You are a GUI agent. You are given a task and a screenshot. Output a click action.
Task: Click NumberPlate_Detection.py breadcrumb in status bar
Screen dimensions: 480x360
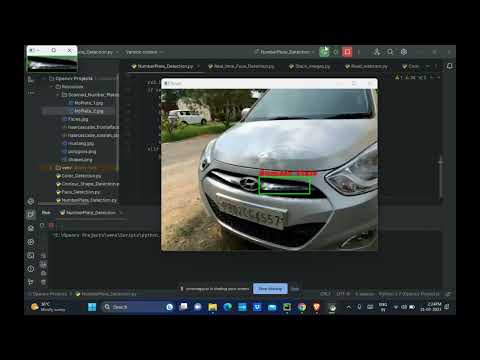[106, 294]
